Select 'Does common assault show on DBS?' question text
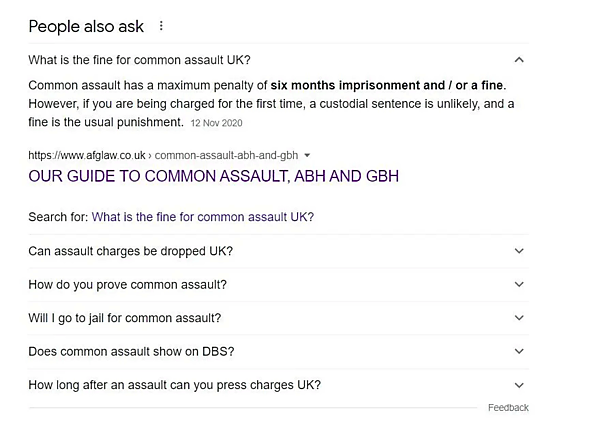Image resolution: width=600 pixels, height=428 pixels. coord(131,351)
